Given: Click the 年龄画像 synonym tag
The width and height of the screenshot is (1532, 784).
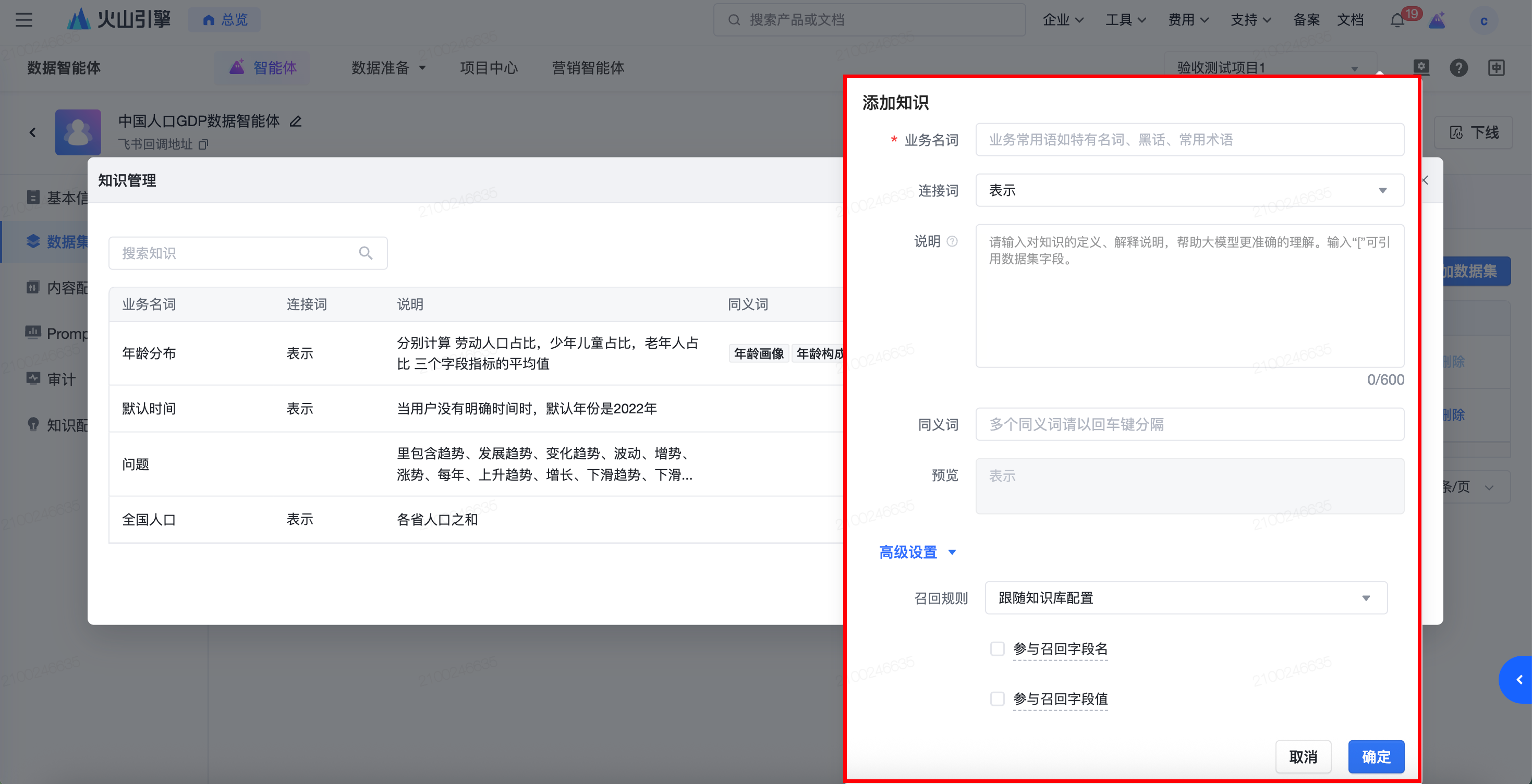Looking at the screenshot, I should [758, 353].
